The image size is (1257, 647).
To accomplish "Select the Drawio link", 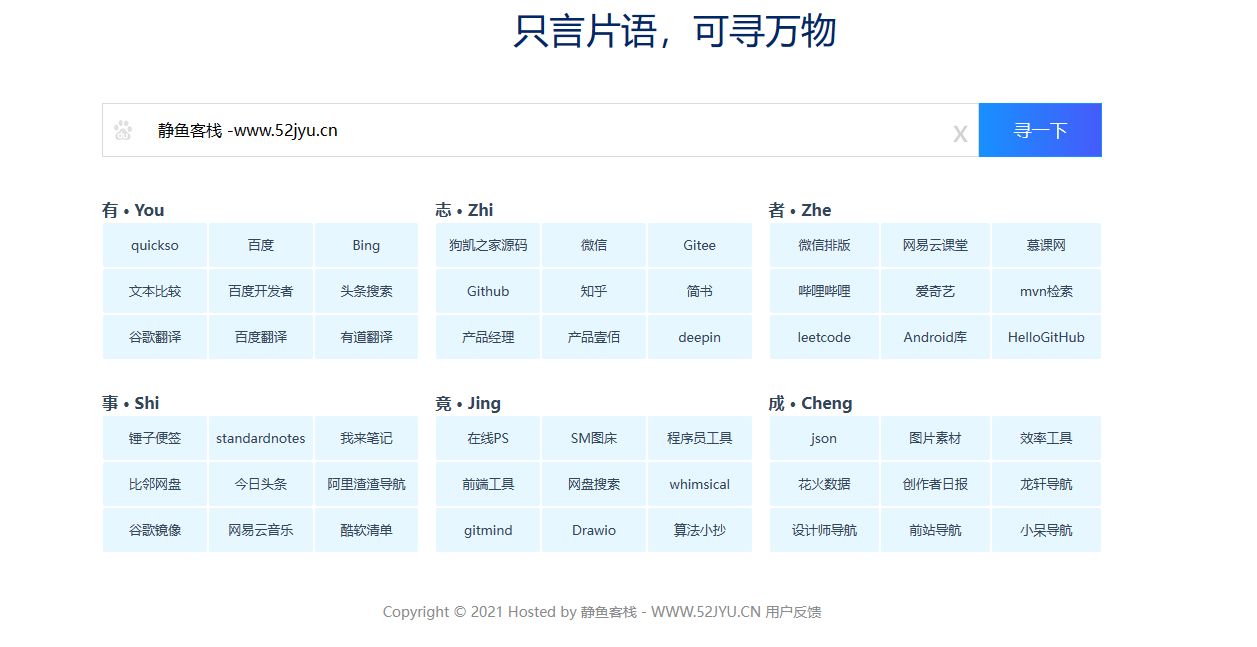I will (x=594, y=530).
